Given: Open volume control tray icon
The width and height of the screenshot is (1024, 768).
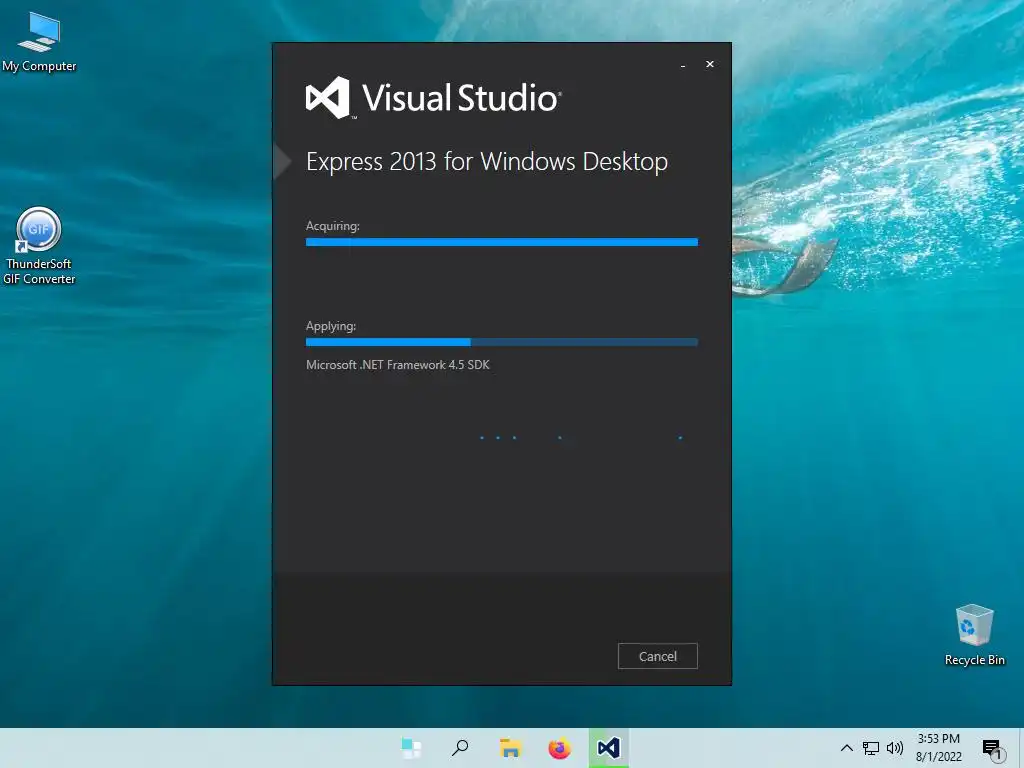Looking at the screenshot, I should click(895, 748).
